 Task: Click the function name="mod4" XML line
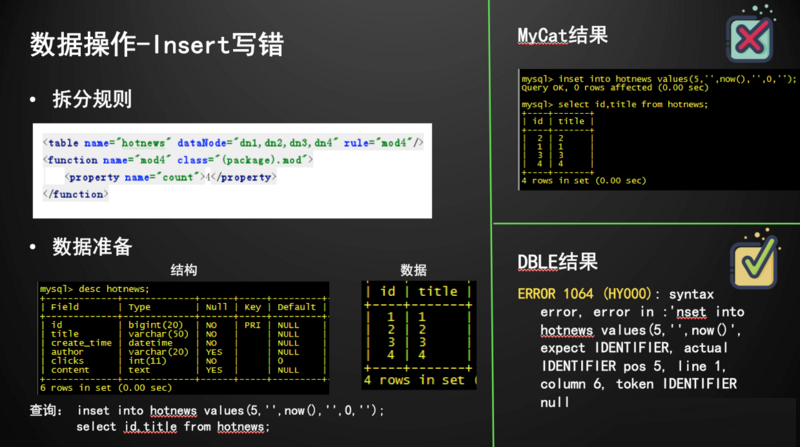point(178,160)
